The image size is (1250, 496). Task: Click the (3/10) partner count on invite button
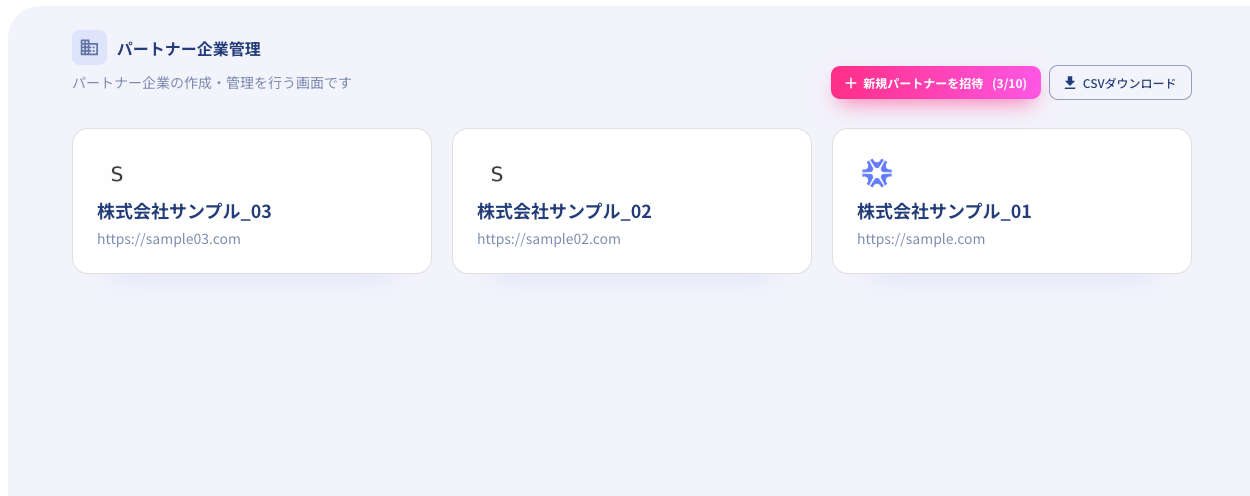[1009, 83]
